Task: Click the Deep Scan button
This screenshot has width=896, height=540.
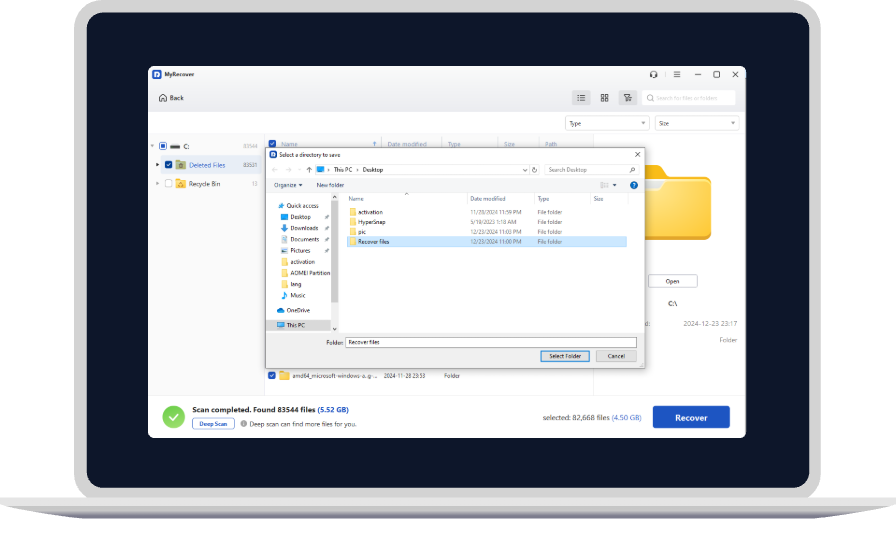Action: click(x=213, y=424)
